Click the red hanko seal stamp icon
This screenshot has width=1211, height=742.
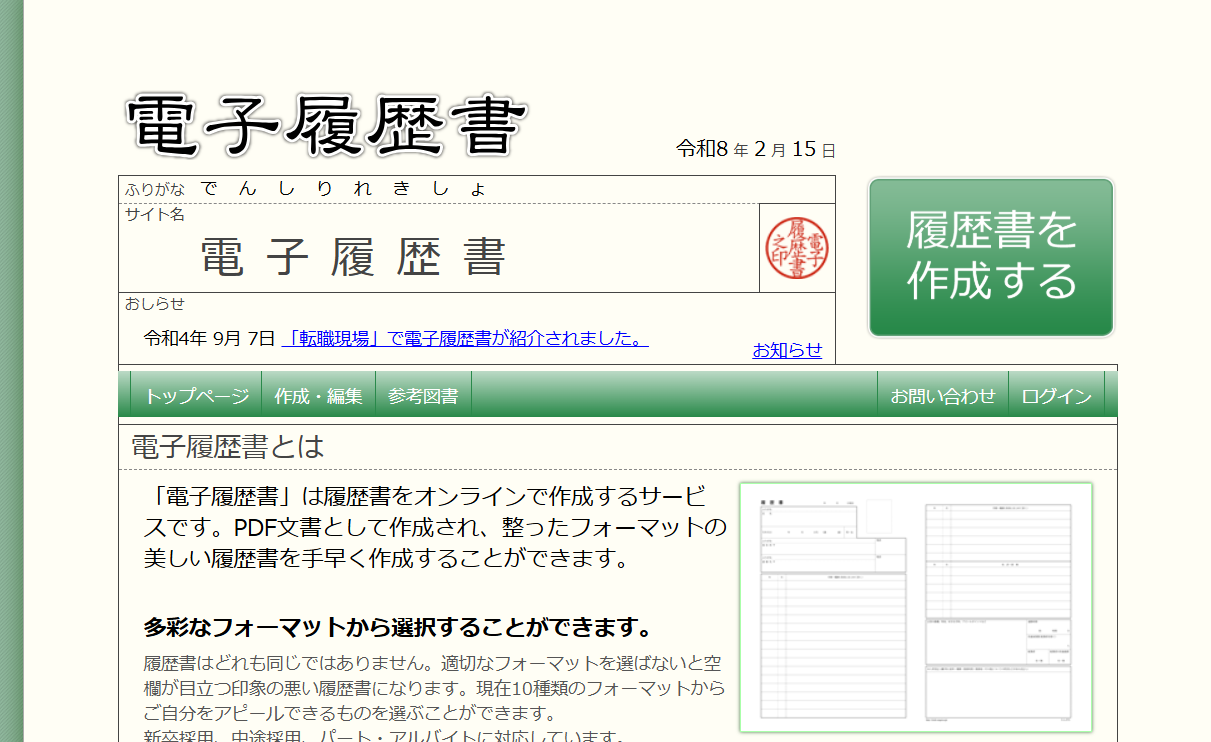pos(797,248)
